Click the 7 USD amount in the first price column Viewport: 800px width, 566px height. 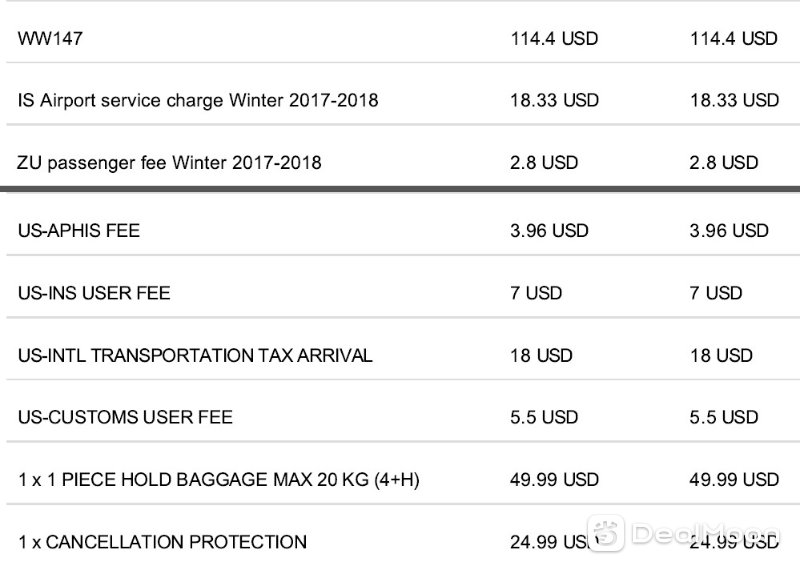tap(536, 293)
